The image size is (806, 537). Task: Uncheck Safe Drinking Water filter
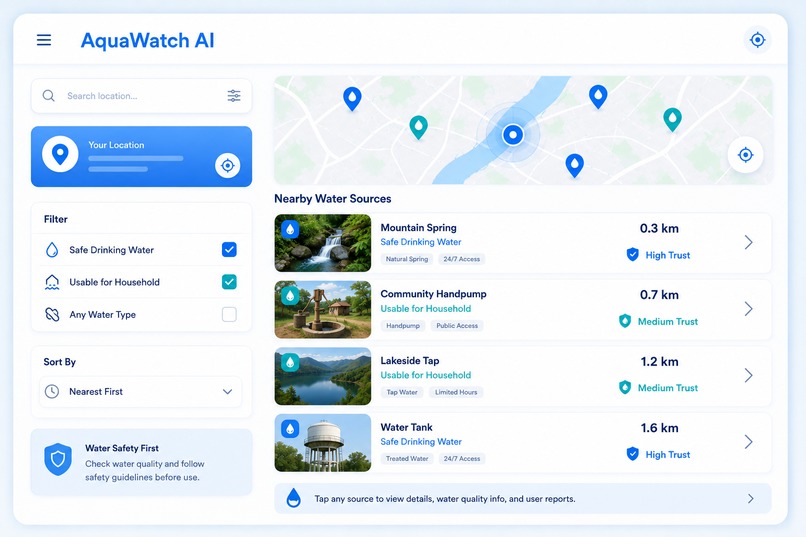(229, 250)
